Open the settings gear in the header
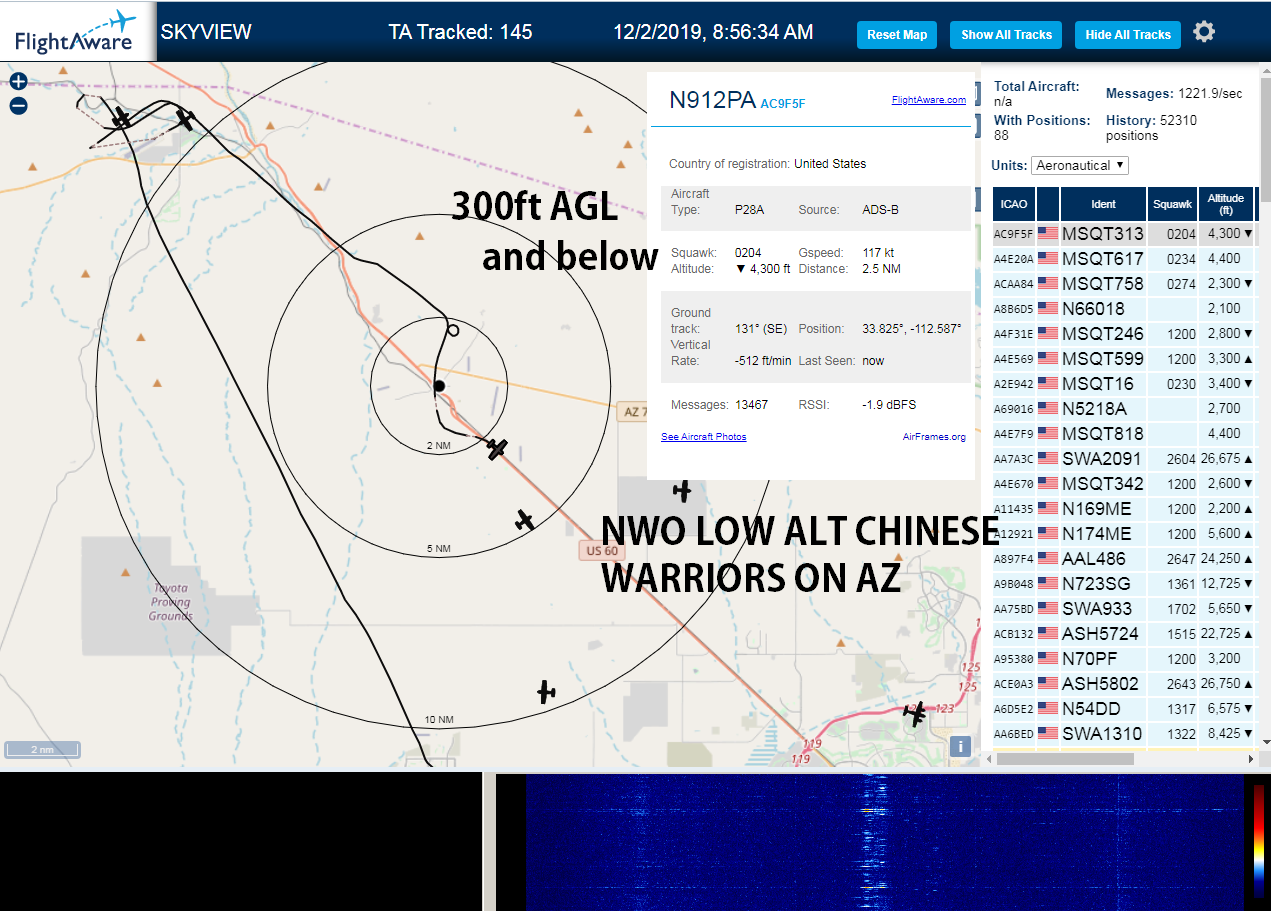This screenshot has width=1271, height=911. click(1204, 32)
